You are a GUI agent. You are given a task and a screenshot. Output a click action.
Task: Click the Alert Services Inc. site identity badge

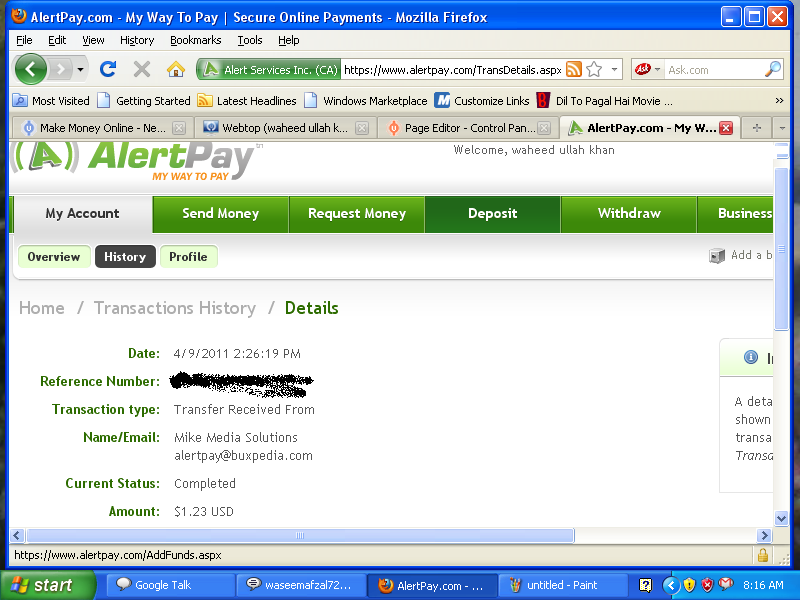coord(269,69)
